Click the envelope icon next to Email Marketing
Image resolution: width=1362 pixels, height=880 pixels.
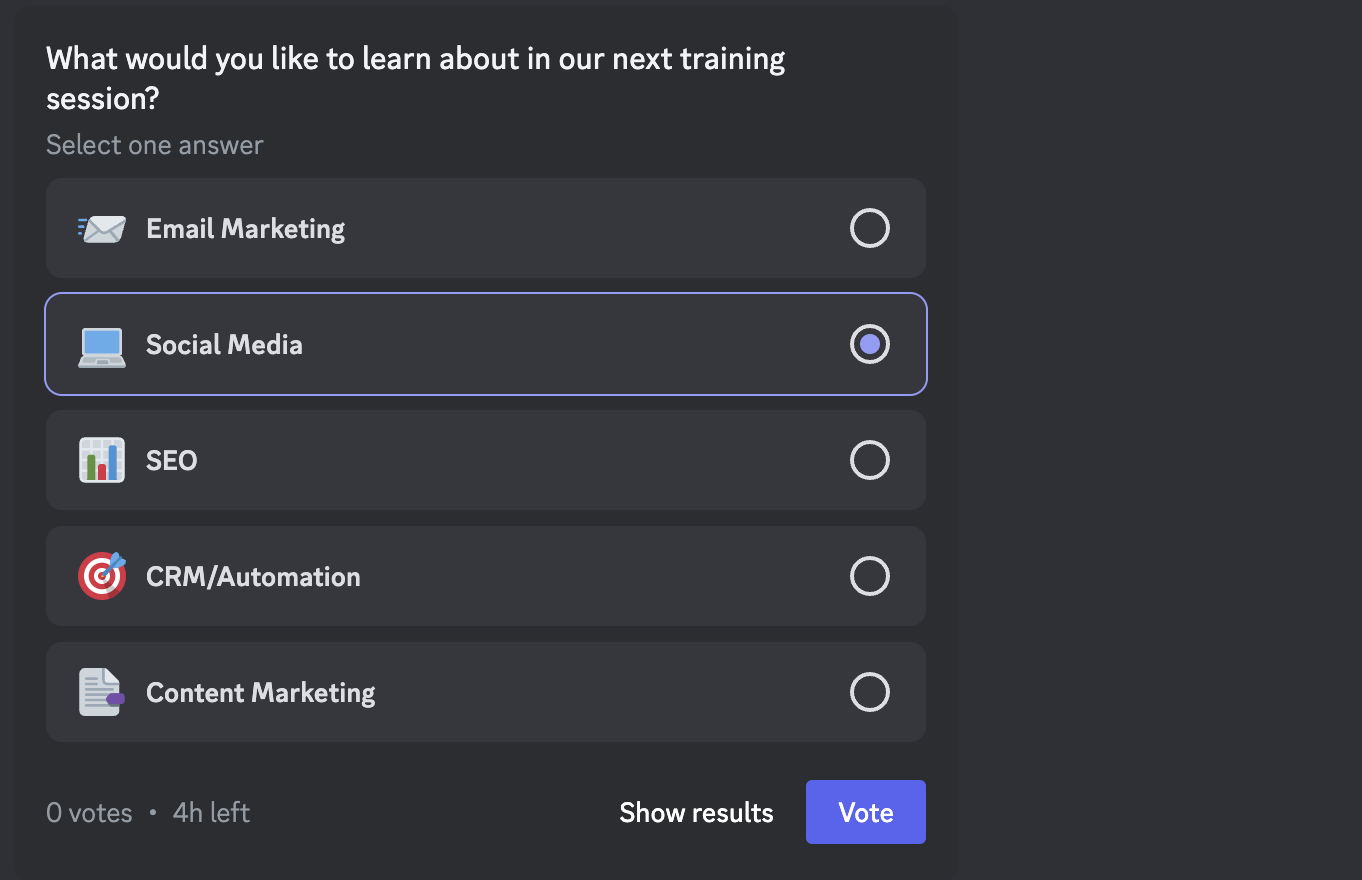[100, 228]
